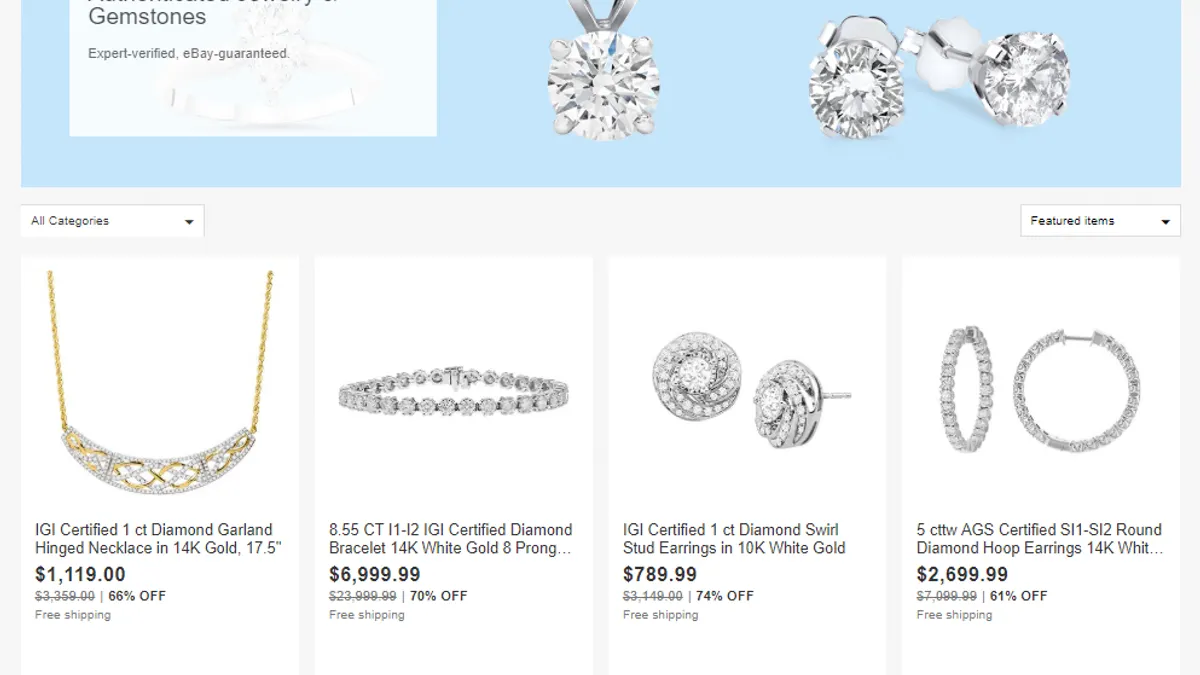Click the $1,119.00 necklace price
Viewport: 1200px width, 675px height.
(80, 575)
